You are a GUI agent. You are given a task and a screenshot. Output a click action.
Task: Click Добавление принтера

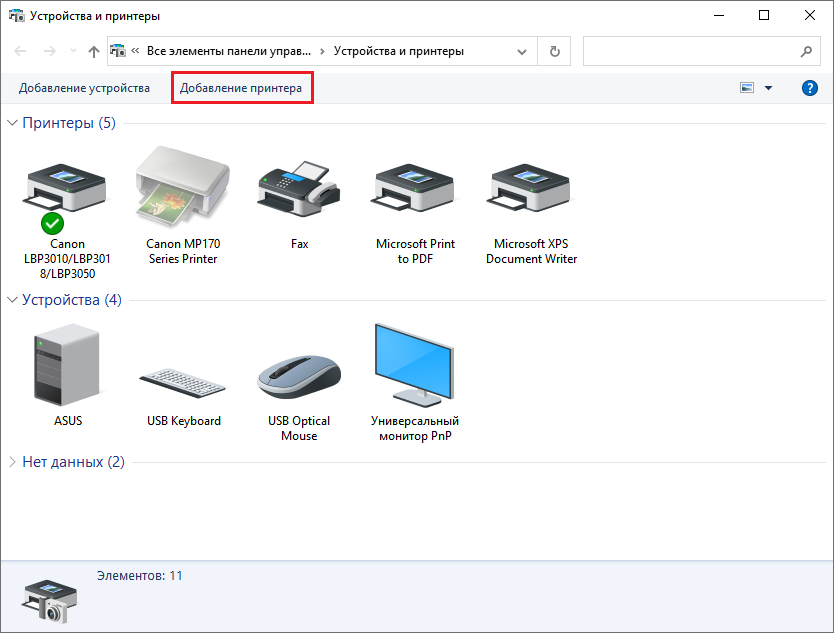(241, 88)
